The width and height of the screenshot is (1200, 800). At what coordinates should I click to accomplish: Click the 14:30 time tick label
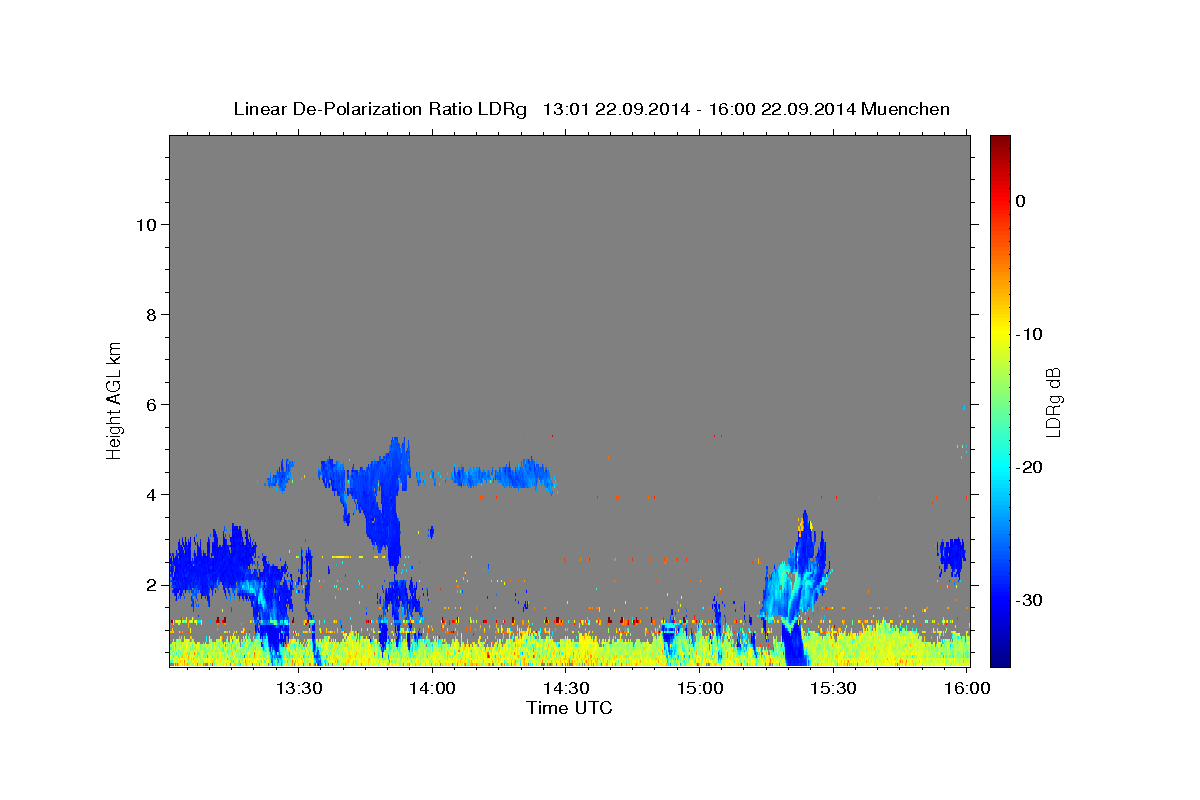pos(566,688)
